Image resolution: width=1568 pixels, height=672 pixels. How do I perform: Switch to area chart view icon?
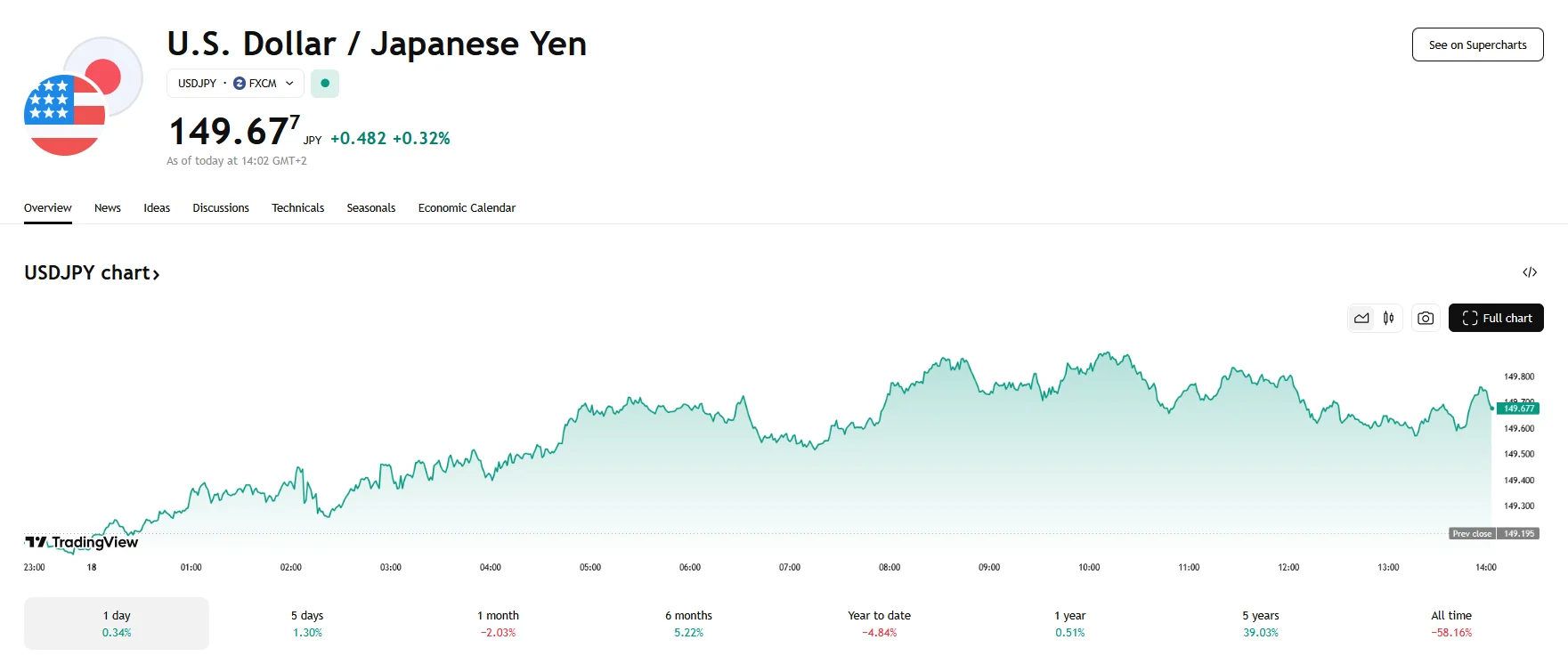point(1361,318)
